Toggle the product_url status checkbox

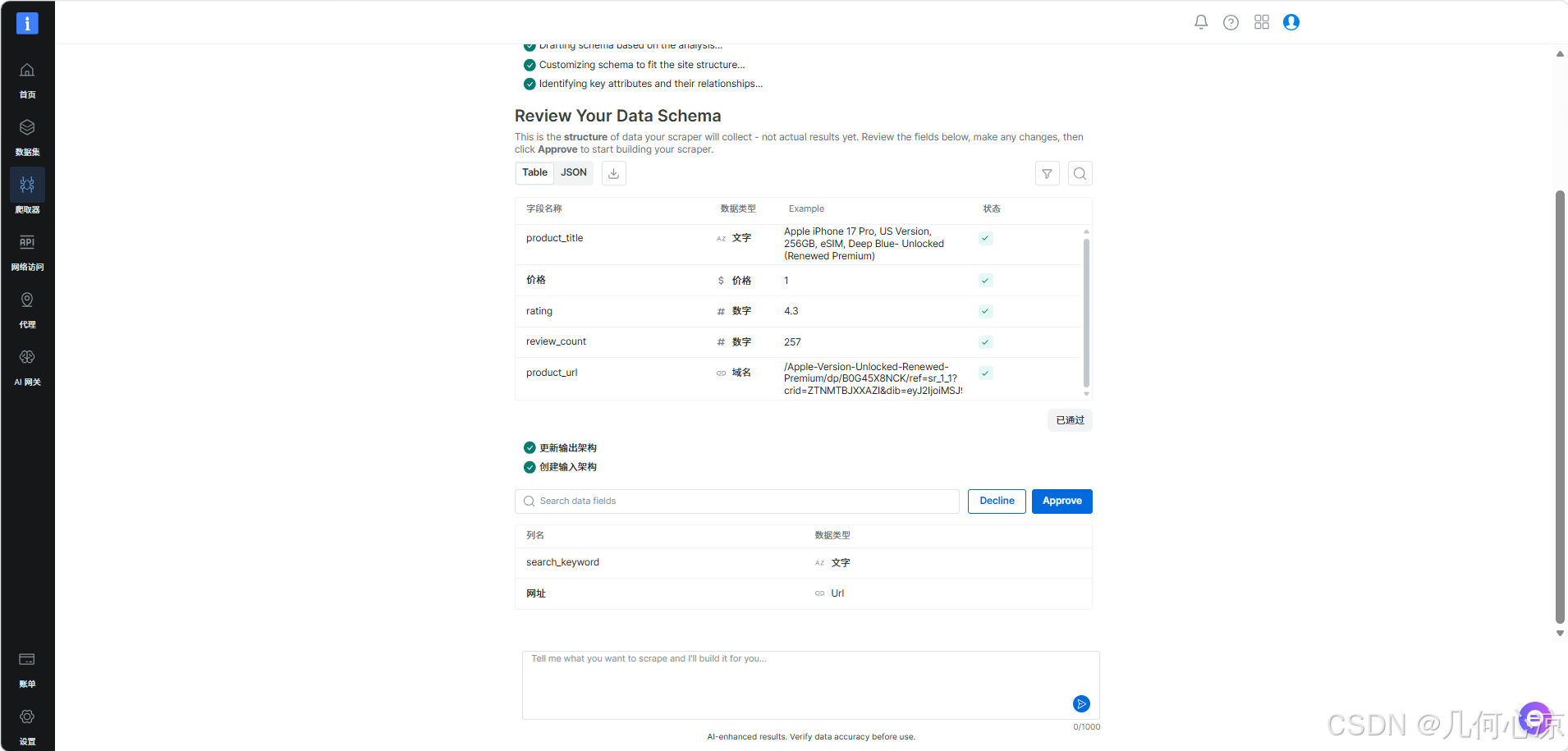986,373
